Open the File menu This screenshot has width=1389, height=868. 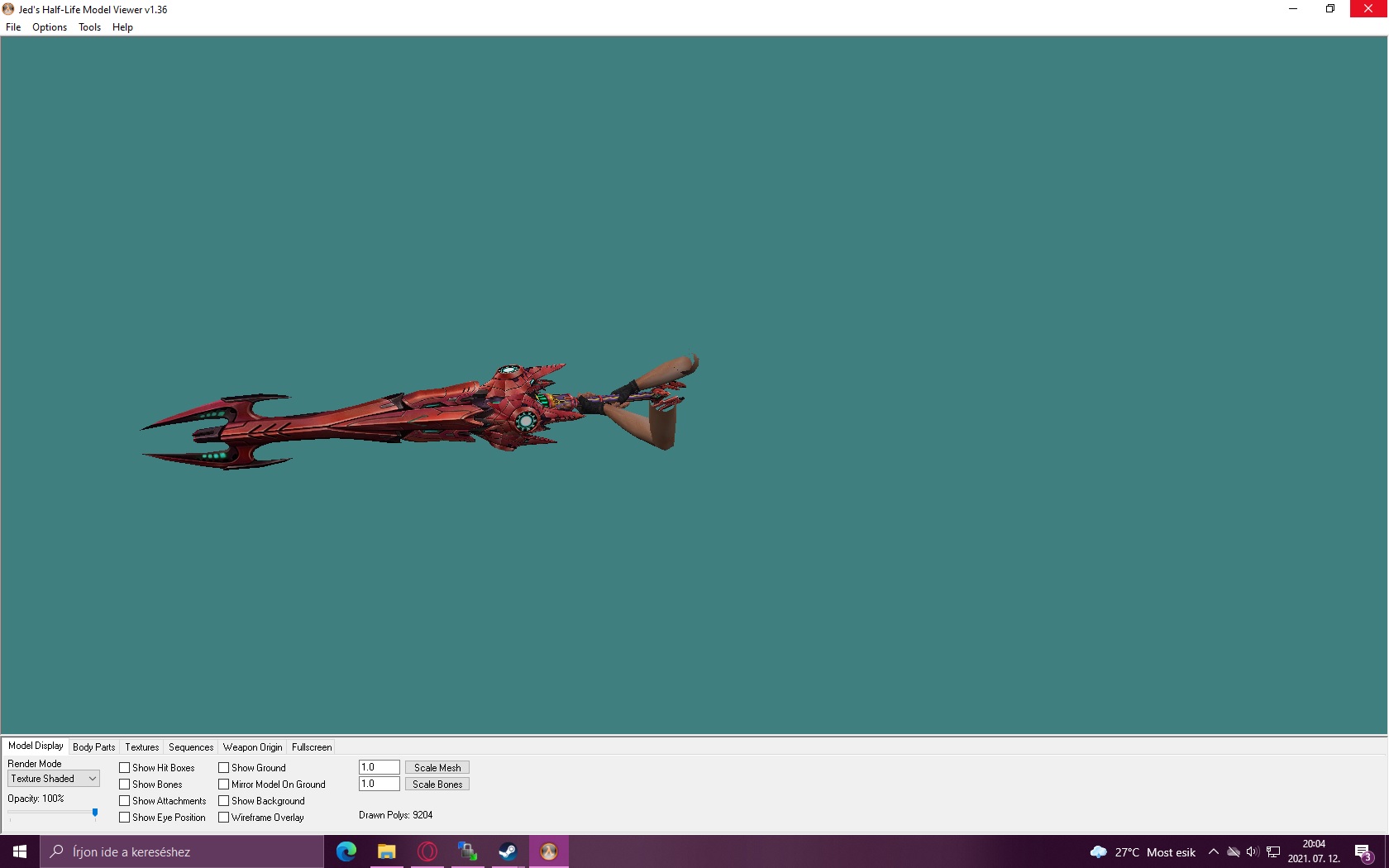pos(13,27)
